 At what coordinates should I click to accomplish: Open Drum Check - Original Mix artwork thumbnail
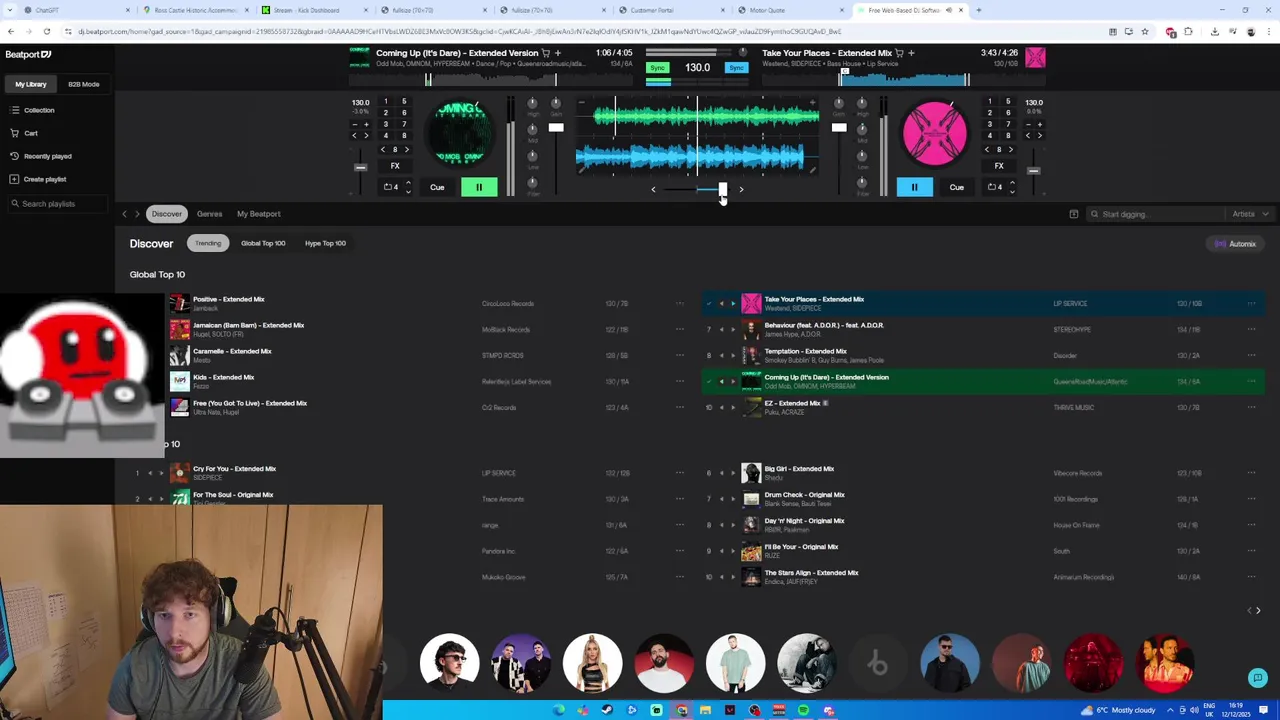point(751,499)
